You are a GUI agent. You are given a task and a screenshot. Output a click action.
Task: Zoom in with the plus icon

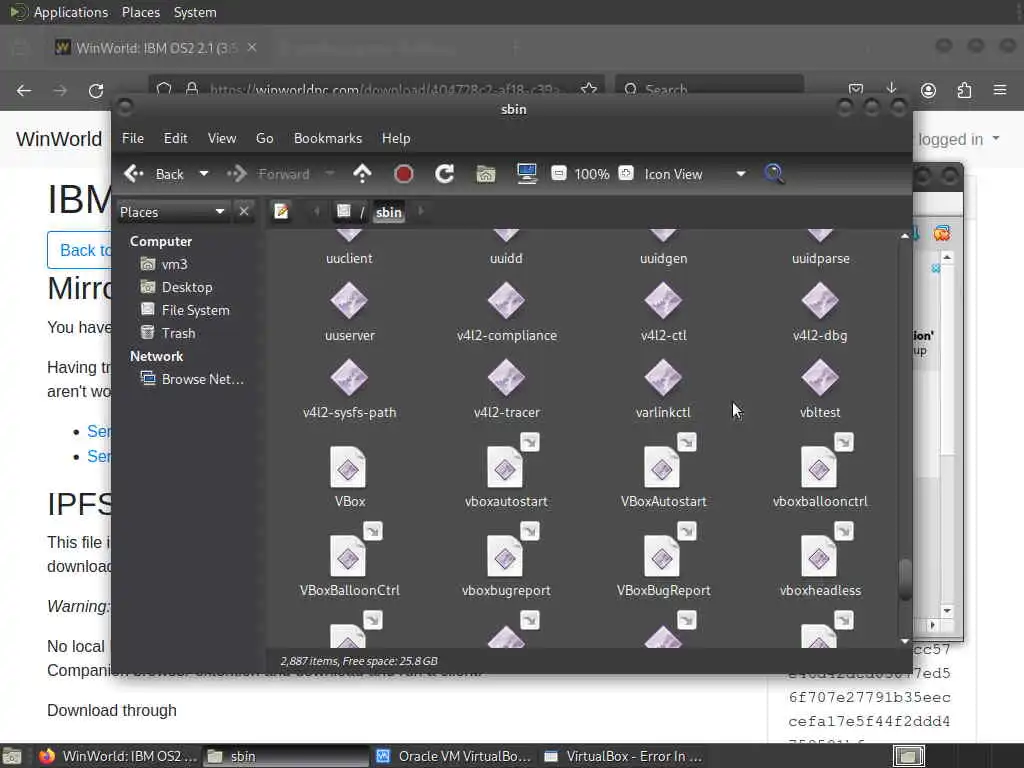[x=626, y=174]
